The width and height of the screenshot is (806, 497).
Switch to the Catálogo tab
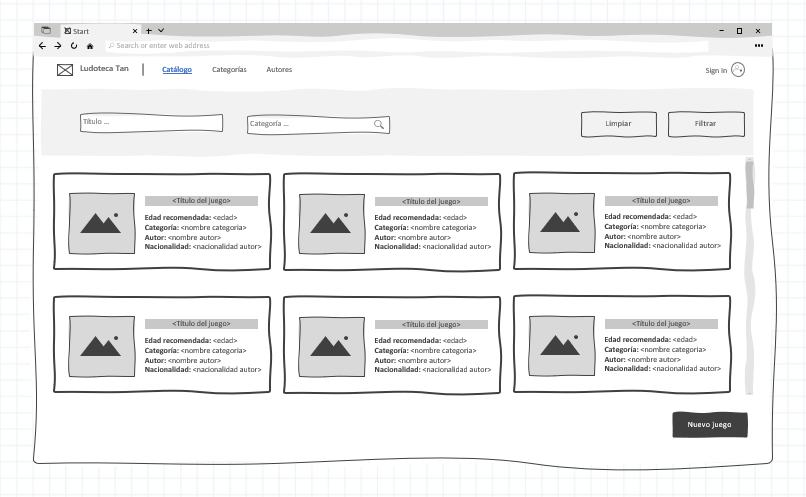(x=177, y=70)
